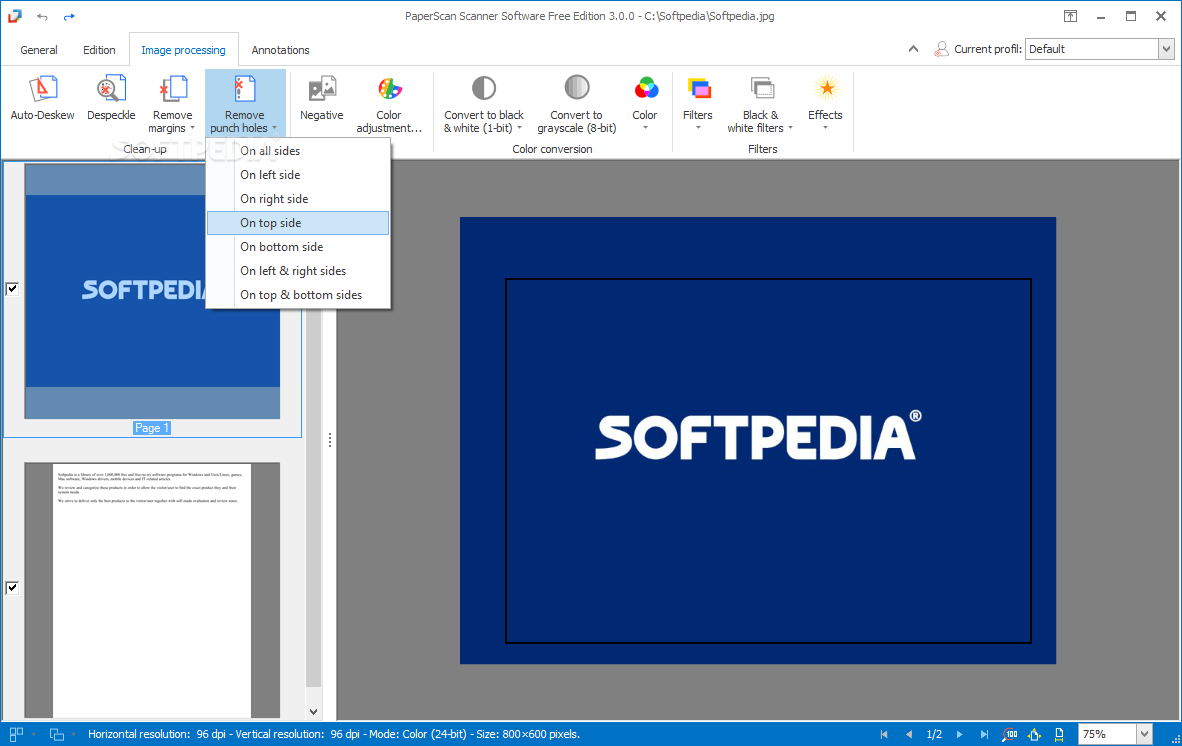Click the PaperScan application logo icon
1182x746 pixels.
click(x=14, y=16)
